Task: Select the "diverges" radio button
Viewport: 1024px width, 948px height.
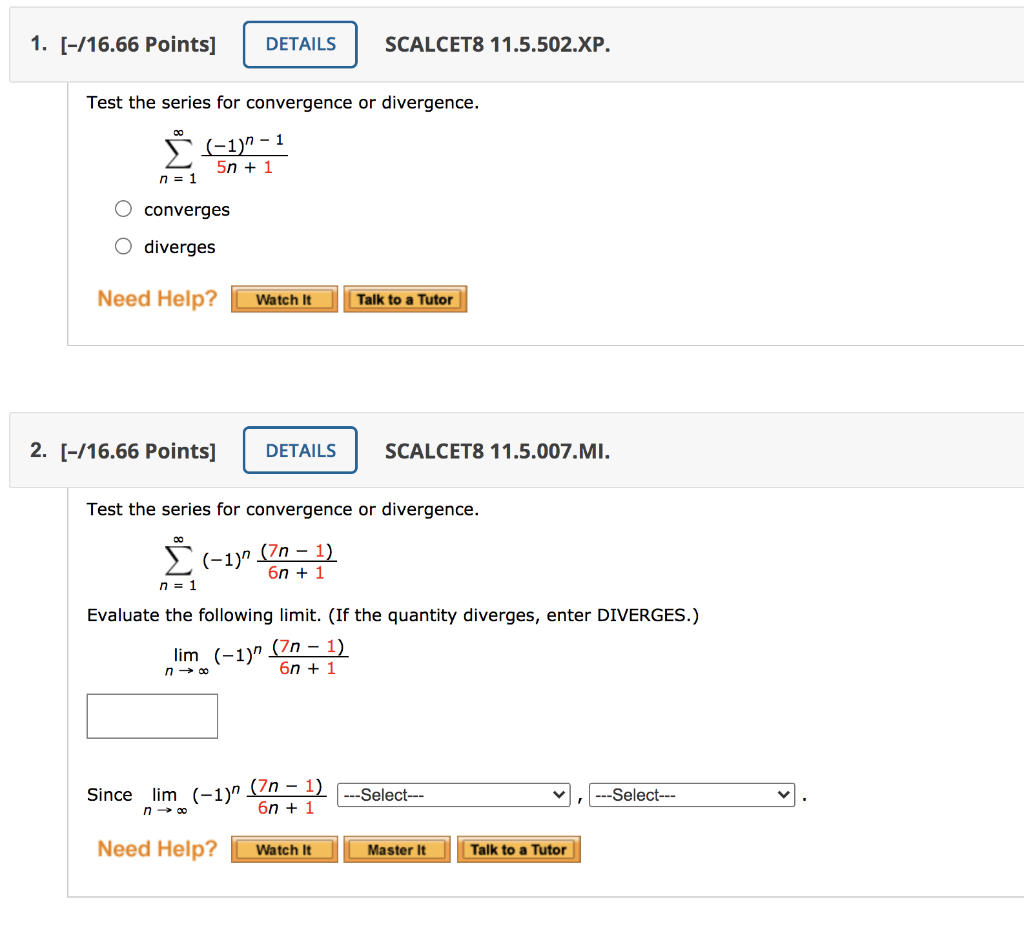Action: [123, 245]
